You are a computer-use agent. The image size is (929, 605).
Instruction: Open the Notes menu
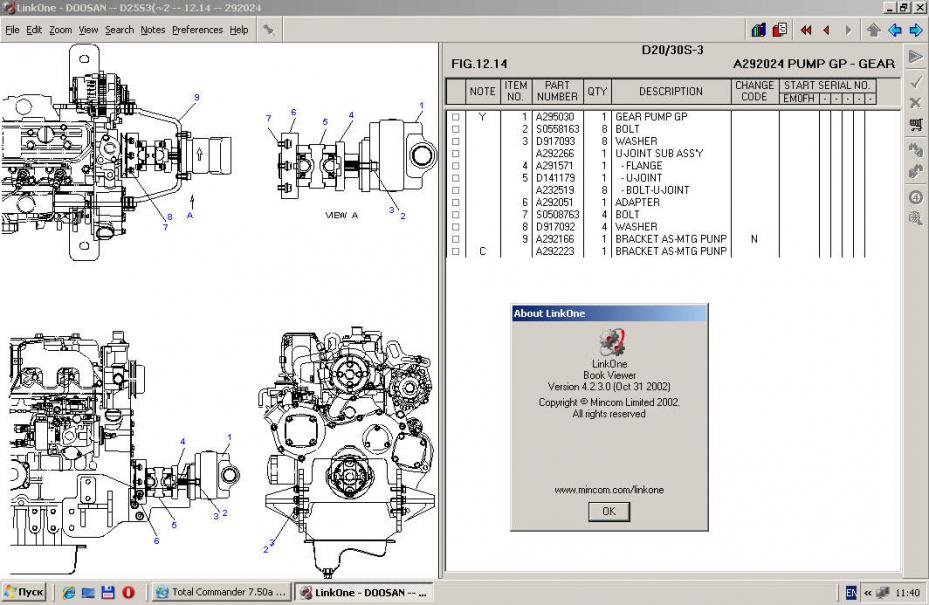pyautogui.click(x=153, y=30)
